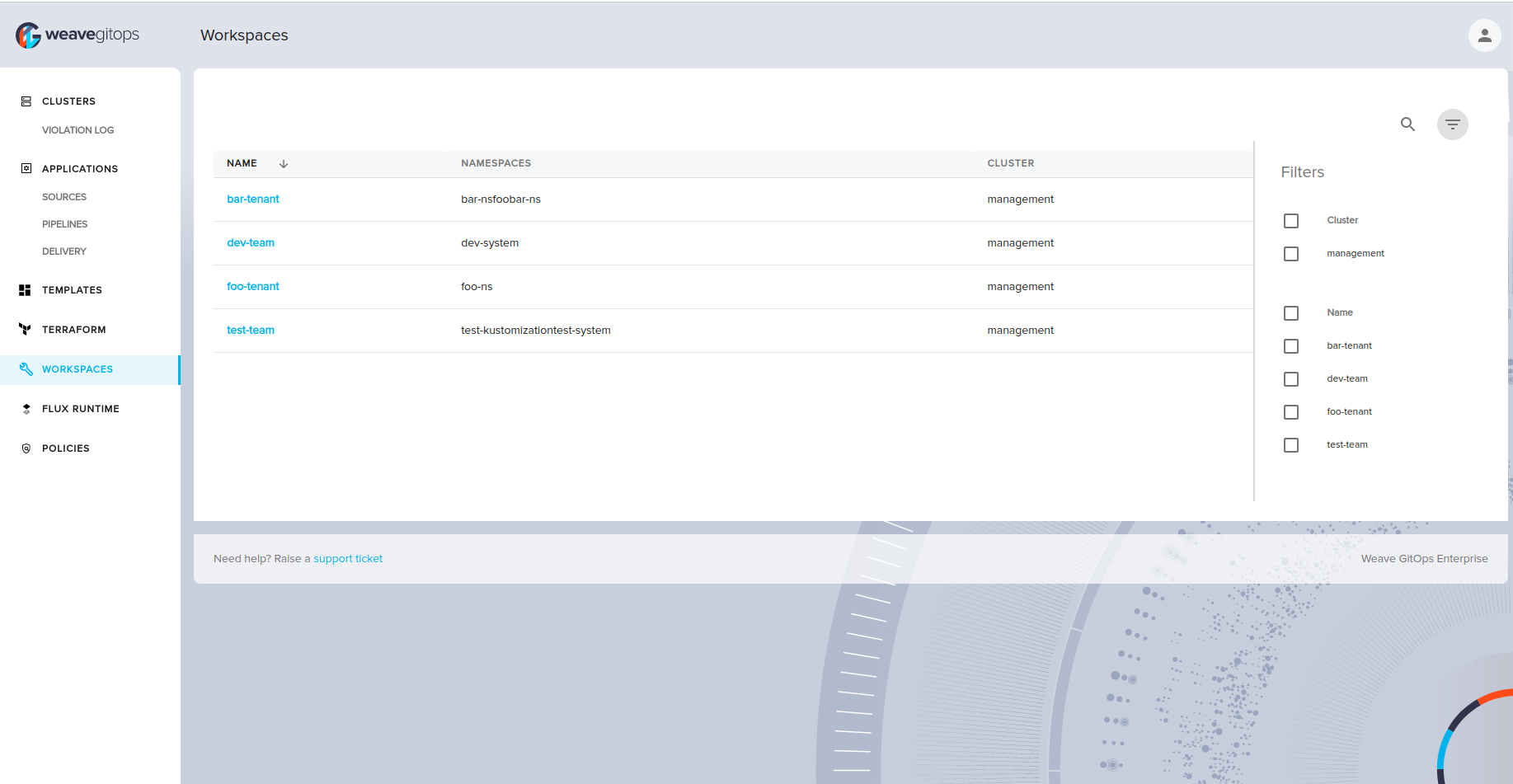
Task: Open Sources in the sidebar
Action: point(64,197)
